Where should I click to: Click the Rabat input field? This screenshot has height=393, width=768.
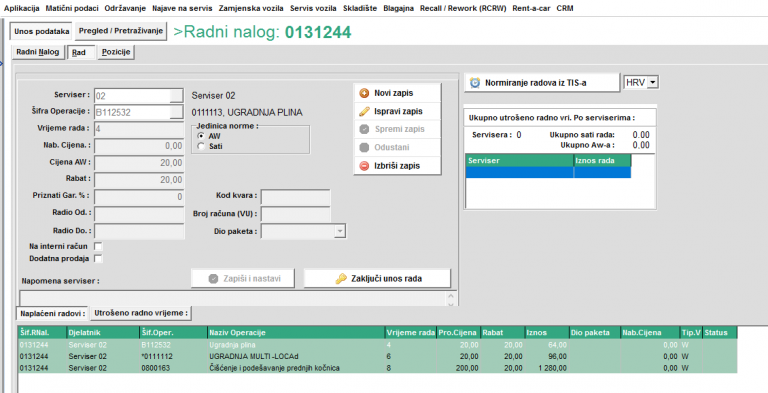(139, 180)
